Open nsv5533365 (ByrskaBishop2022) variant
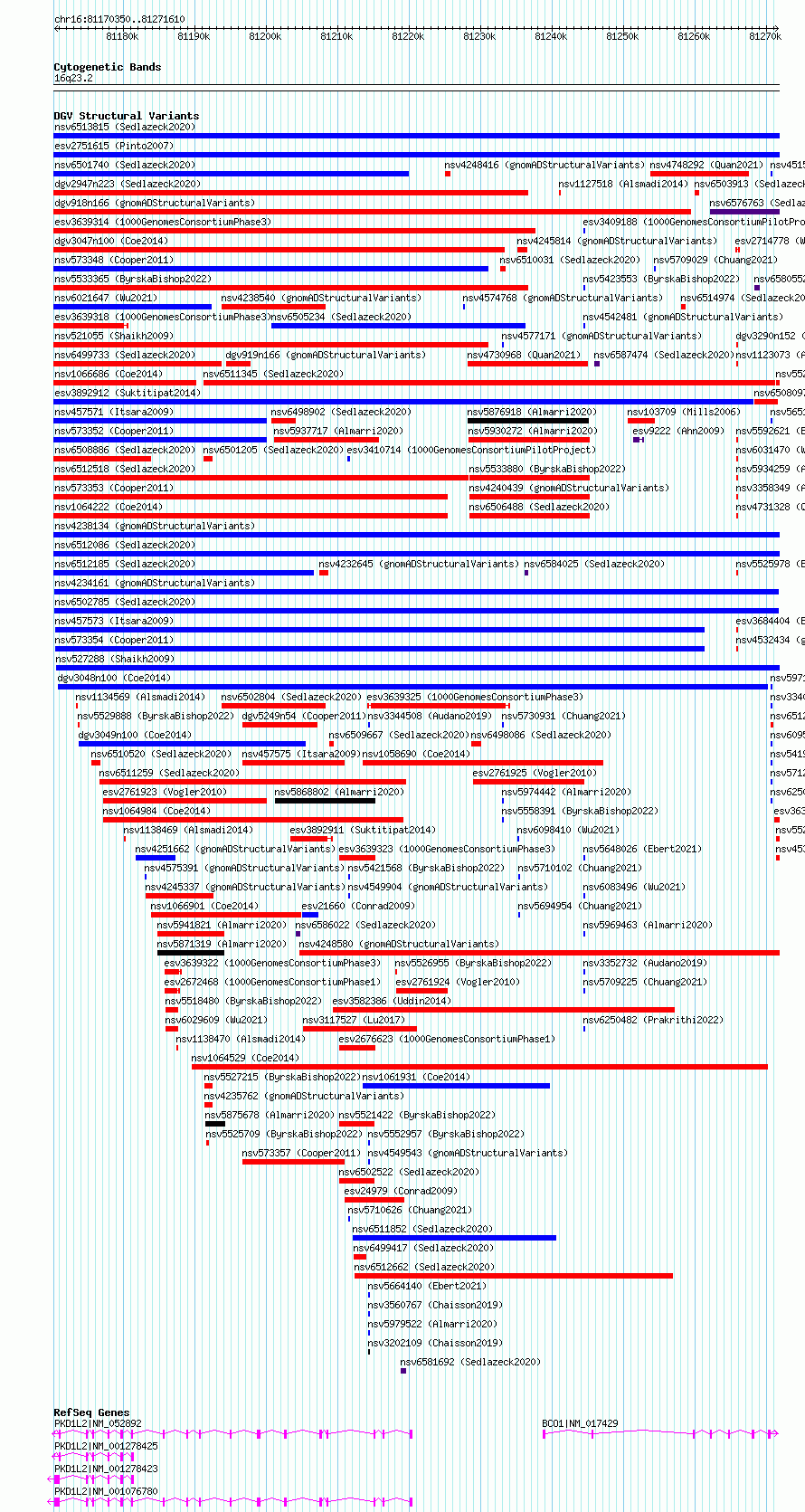Viewport: 805px width, 1512px height. coord(133,280)
